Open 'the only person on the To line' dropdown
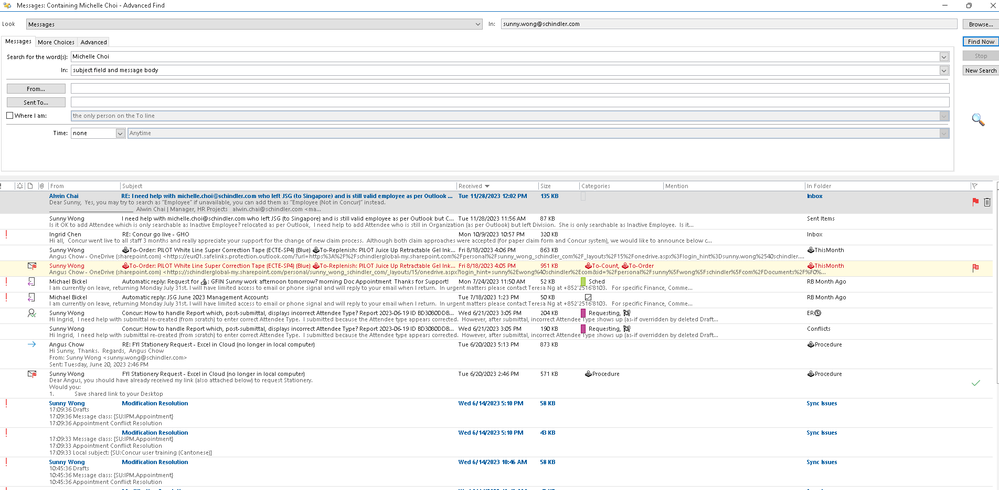Screen dimensions: 999x490 coord(944,116)
